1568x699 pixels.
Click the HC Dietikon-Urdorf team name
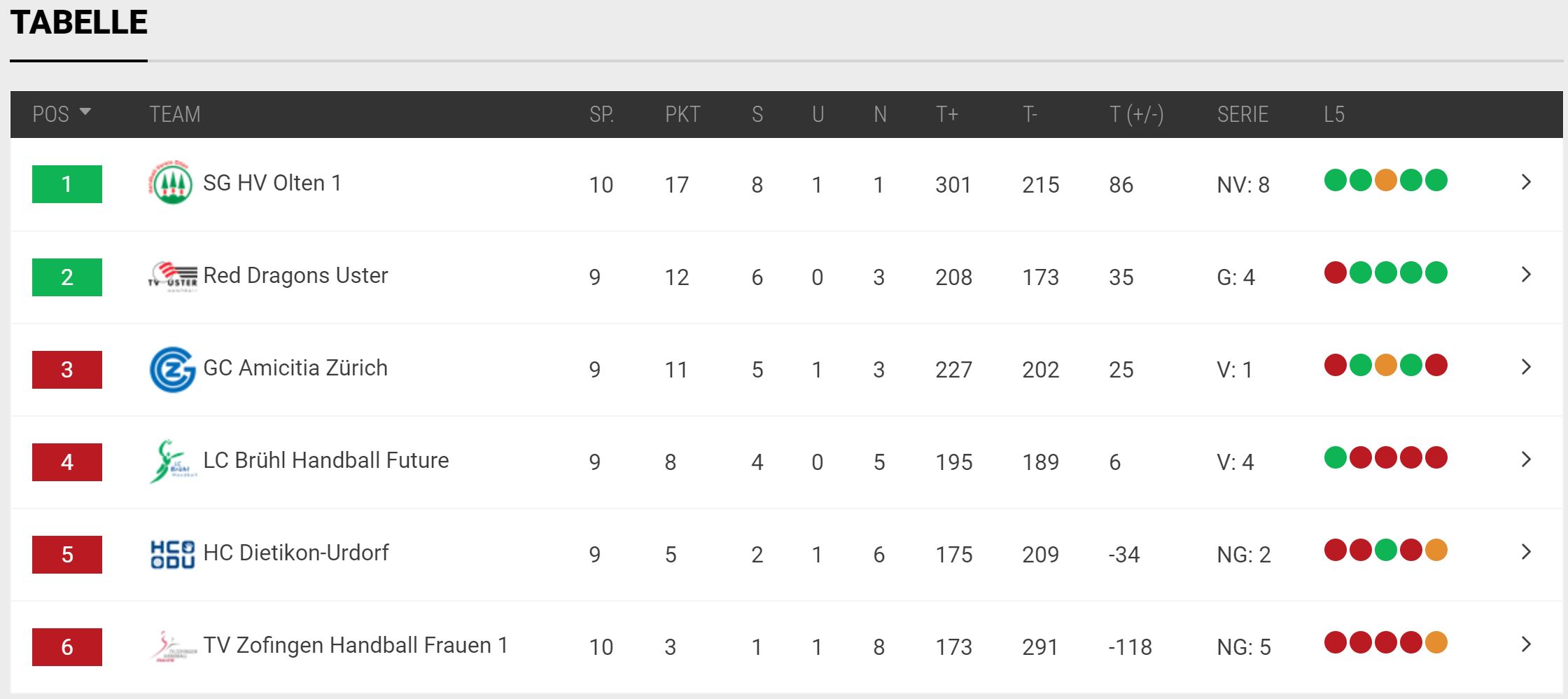pyautogui.click(x=295, y=553)
